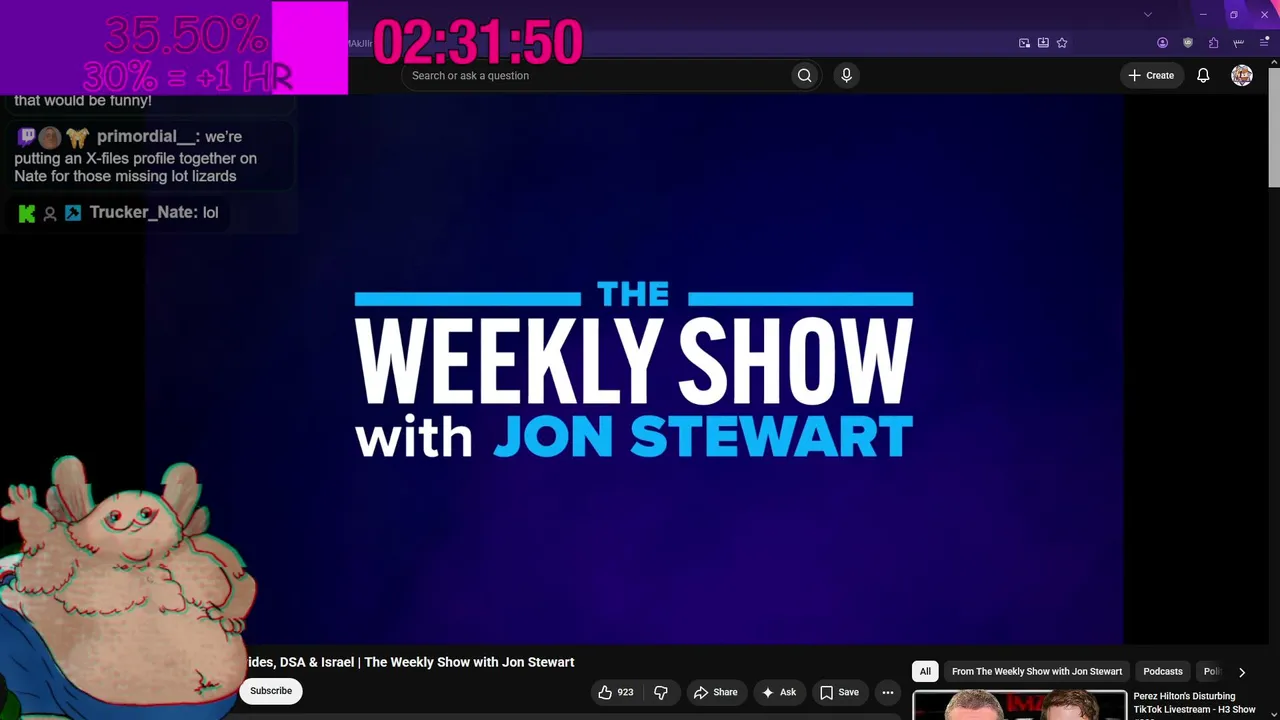This screenshot has height=720, width=1280.
Task: Minimize the browser window
Action: click(1203, 14)
